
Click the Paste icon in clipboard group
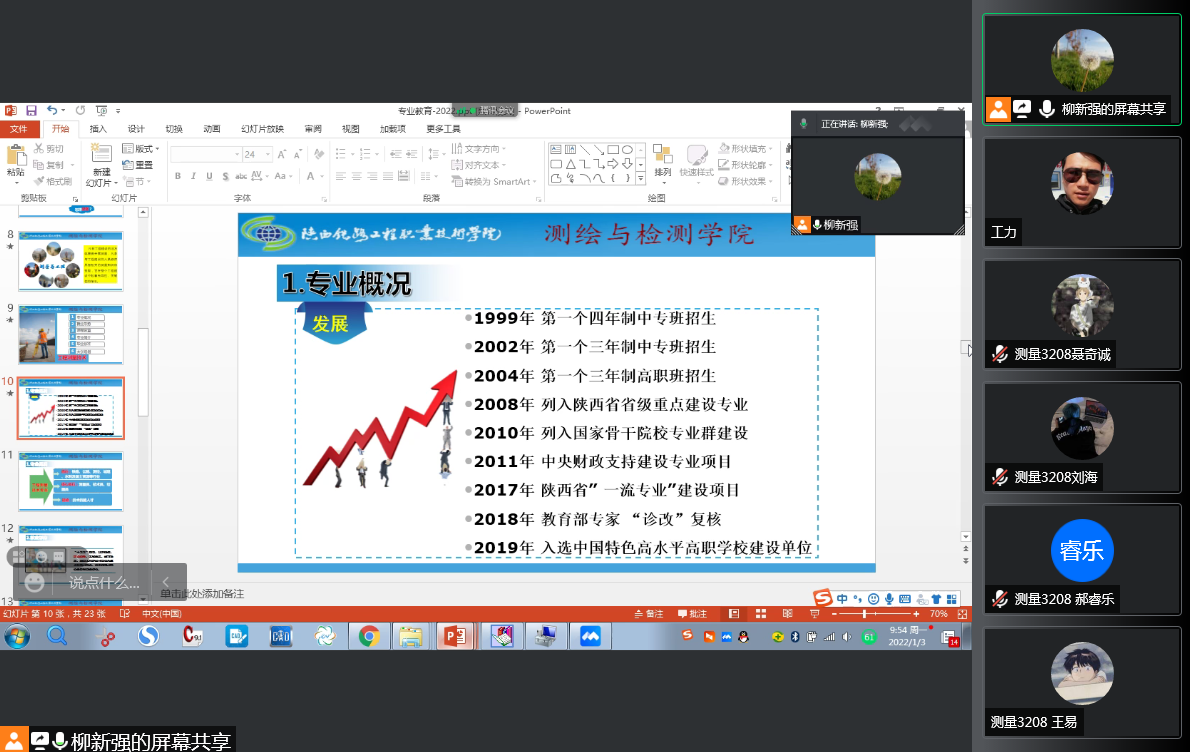(x=16, y=160)
